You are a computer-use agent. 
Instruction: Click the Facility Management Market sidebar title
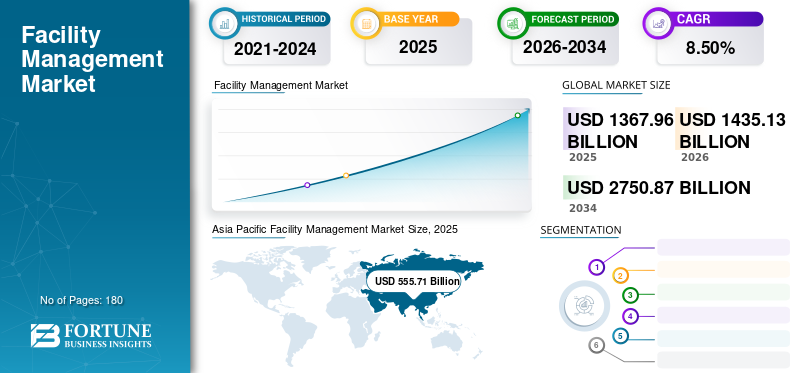92,59
